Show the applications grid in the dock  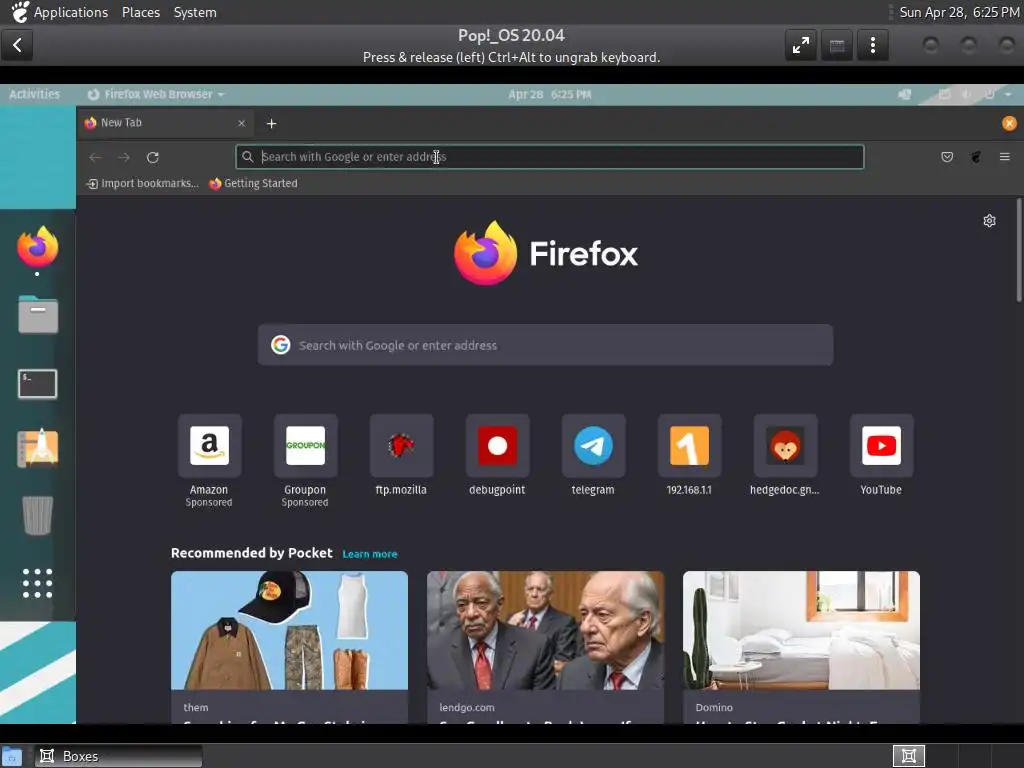(37, 583)
